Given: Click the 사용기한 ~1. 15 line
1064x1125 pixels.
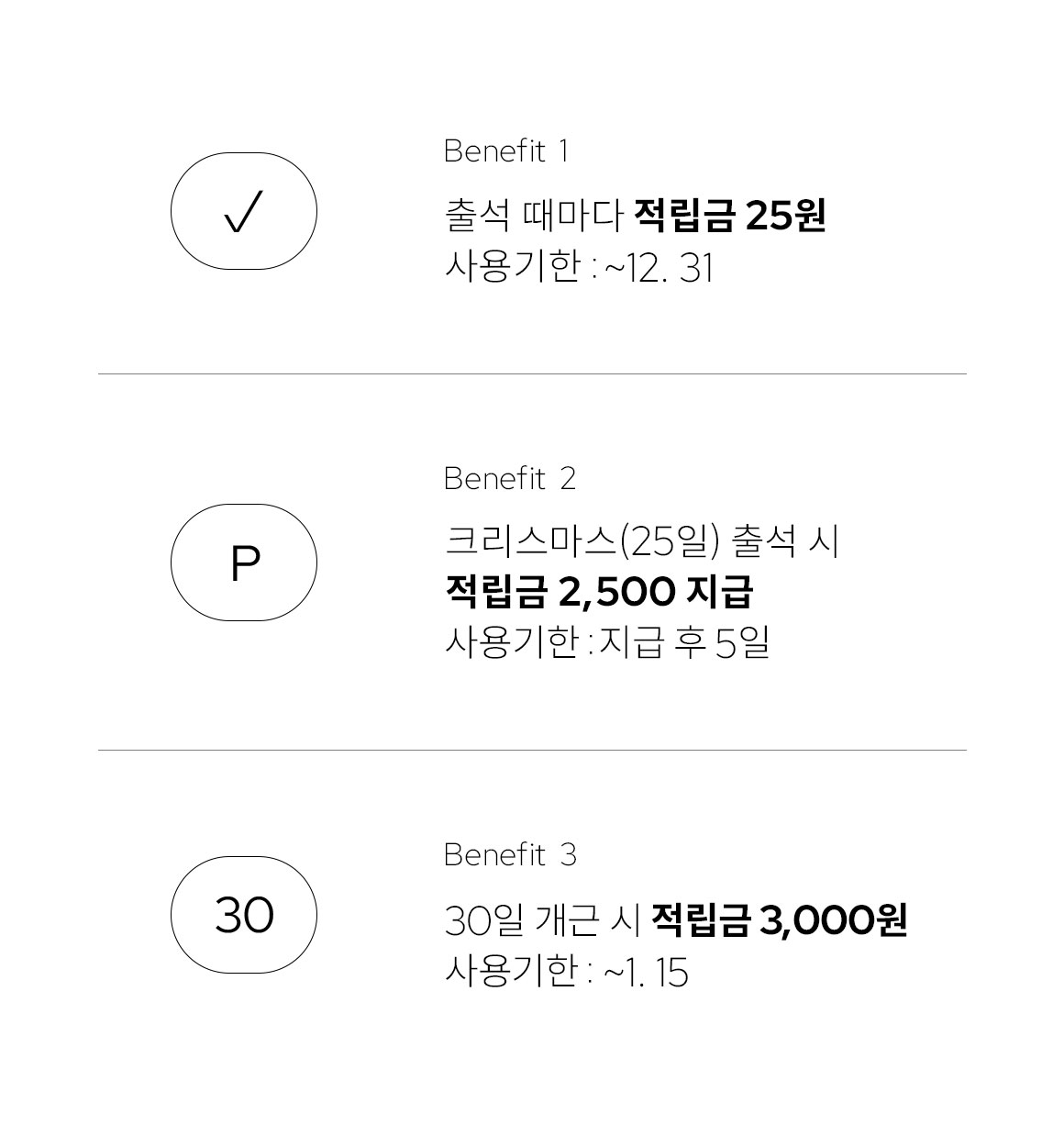Looking at the screenshot, I should click(566, 972).
